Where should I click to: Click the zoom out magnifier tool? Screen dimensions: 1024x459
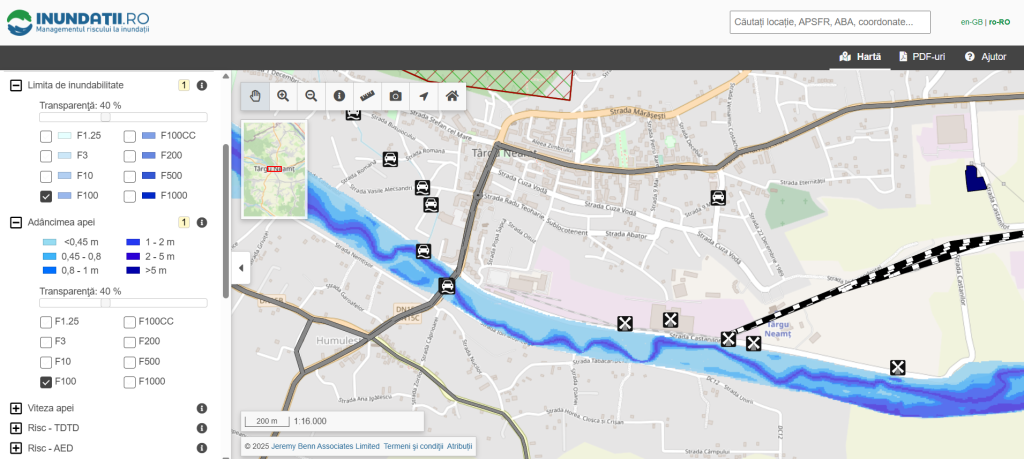311,96
